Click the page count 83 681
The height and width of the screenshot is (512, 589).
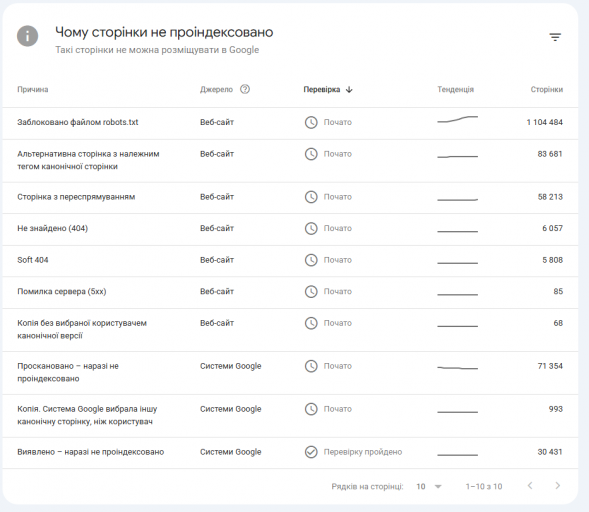coord(550,154)
